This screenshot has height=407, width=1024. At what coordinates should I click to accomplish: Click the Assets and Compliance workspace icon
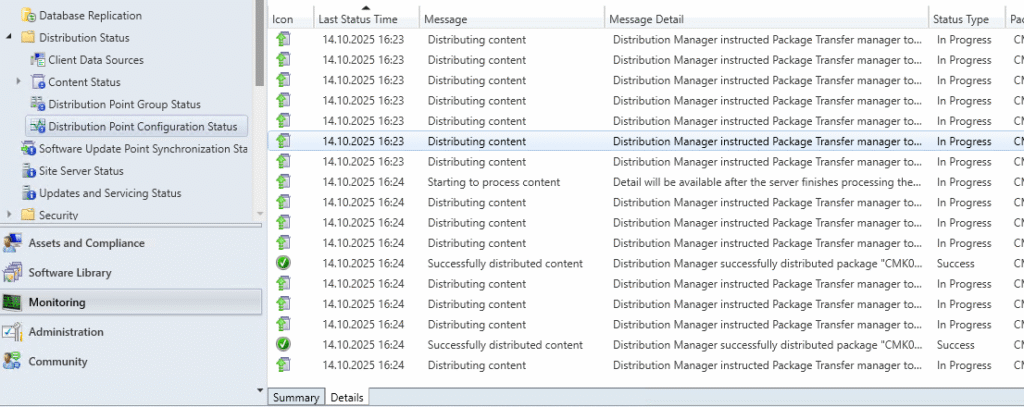[x=13, y=243]
